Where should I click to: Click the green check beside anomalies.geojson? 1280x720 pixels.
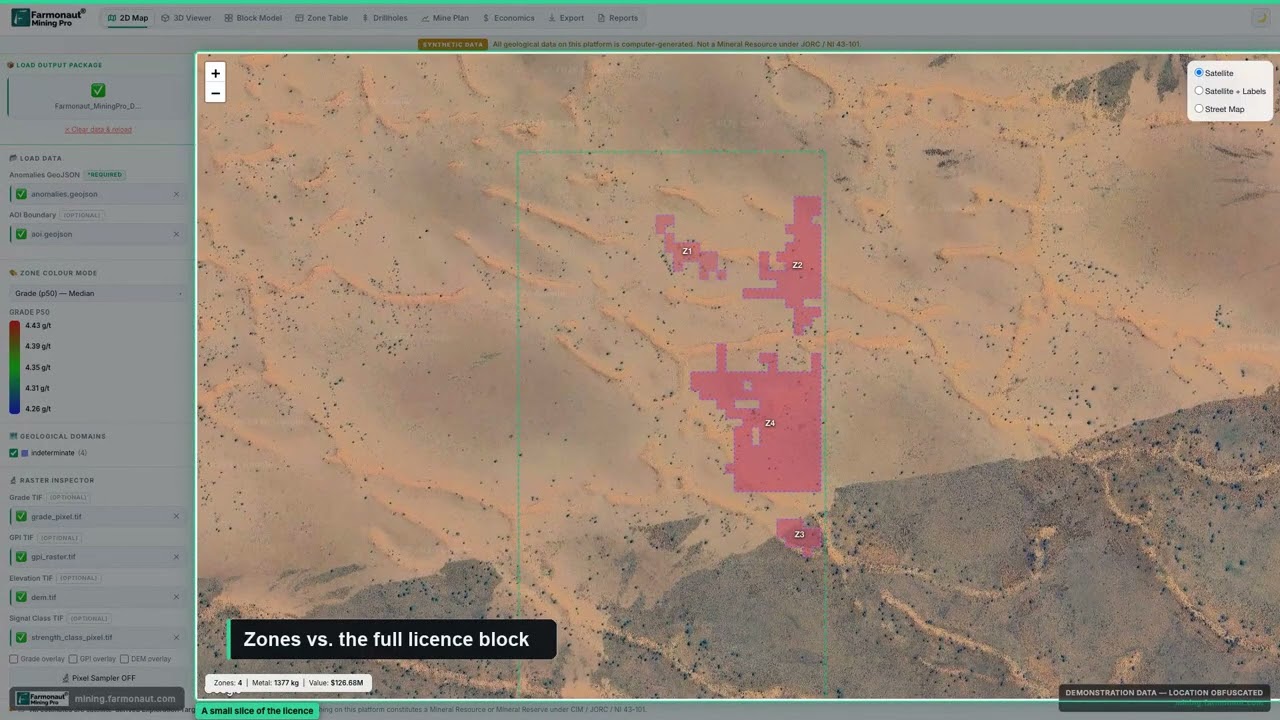pos(21,194)
